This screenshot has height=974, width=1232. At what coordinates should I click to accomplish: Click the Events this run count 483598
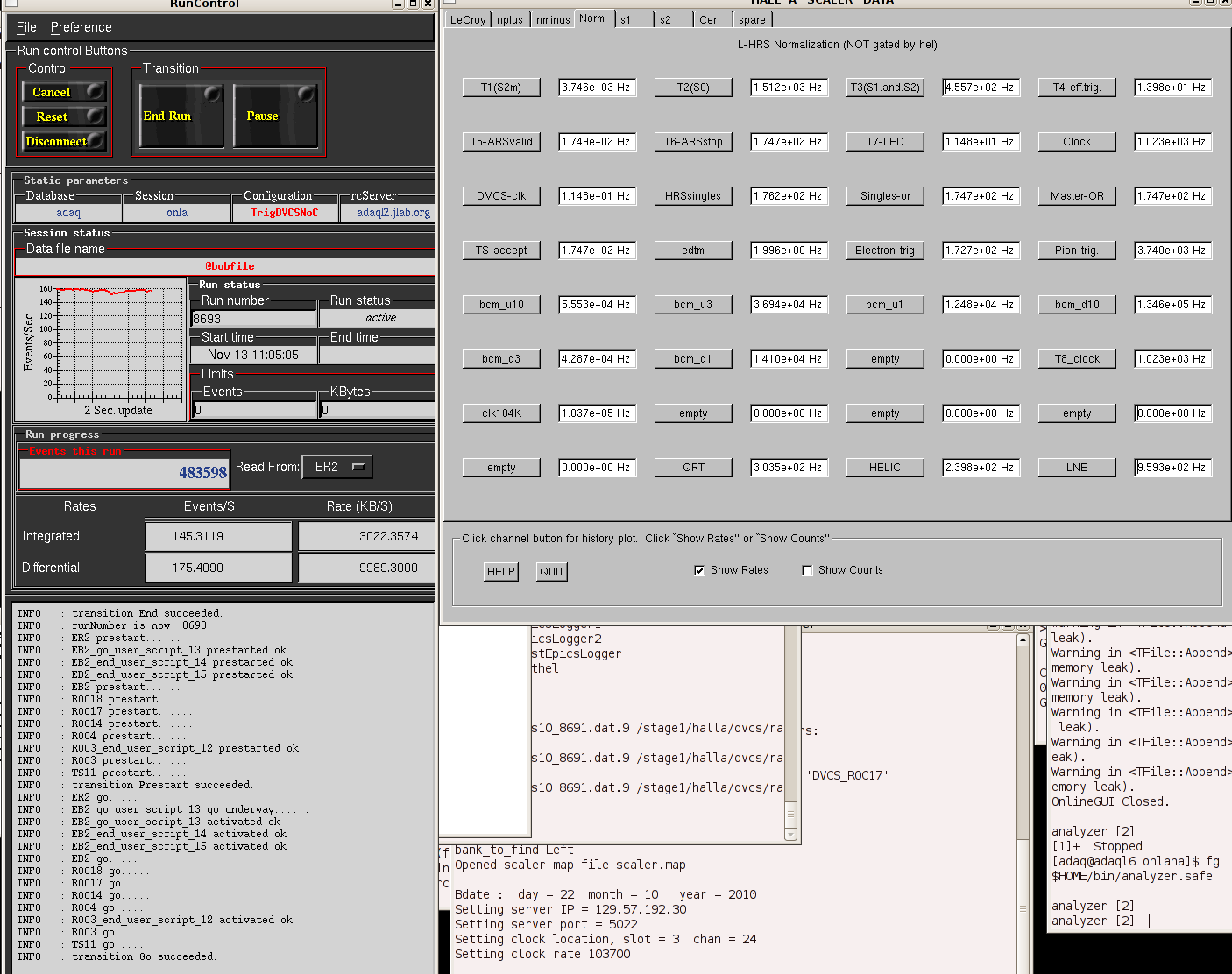tap(124, 472)
